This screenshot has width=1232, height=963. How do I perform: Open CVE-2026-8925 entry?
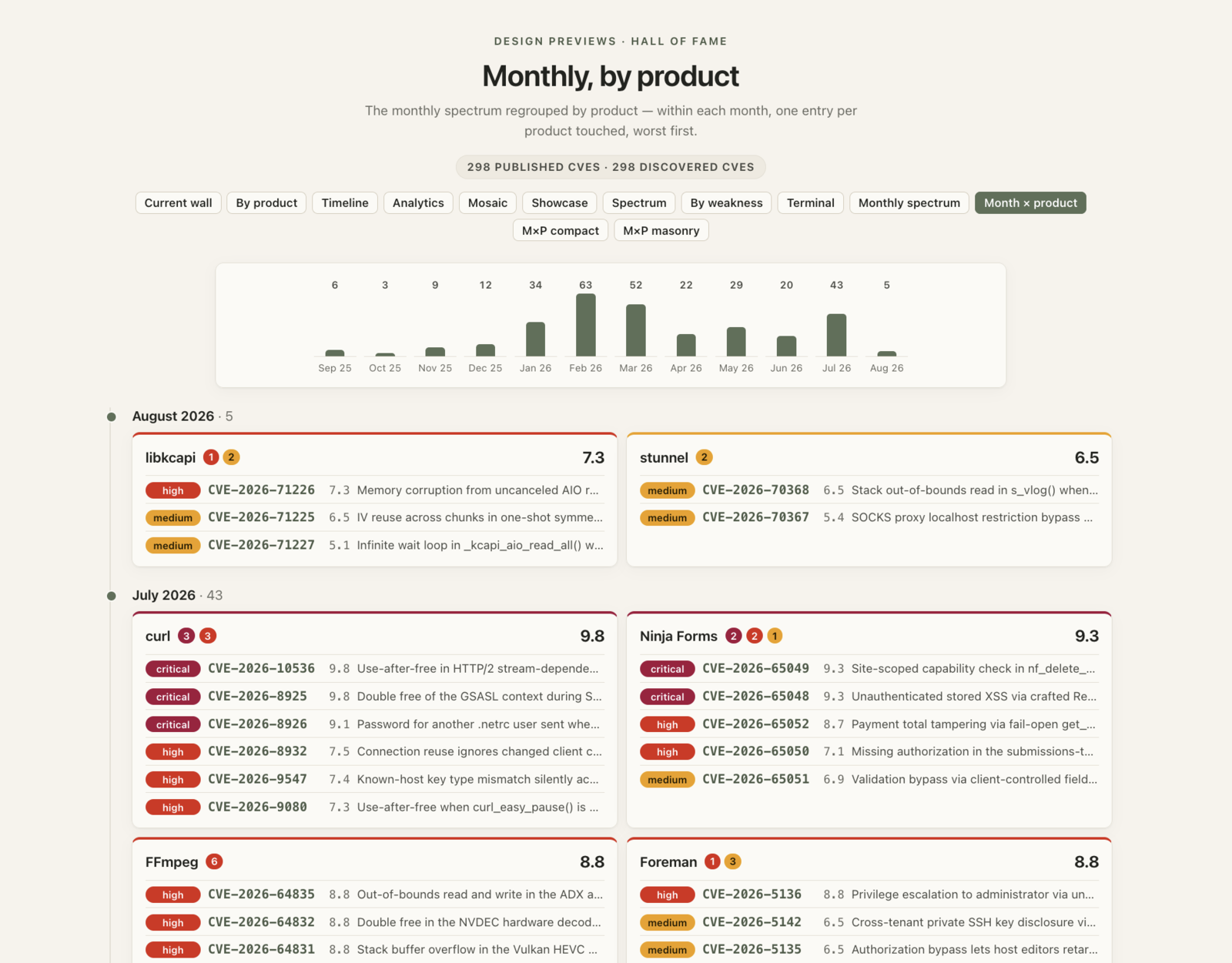click(x=374, y=697)
